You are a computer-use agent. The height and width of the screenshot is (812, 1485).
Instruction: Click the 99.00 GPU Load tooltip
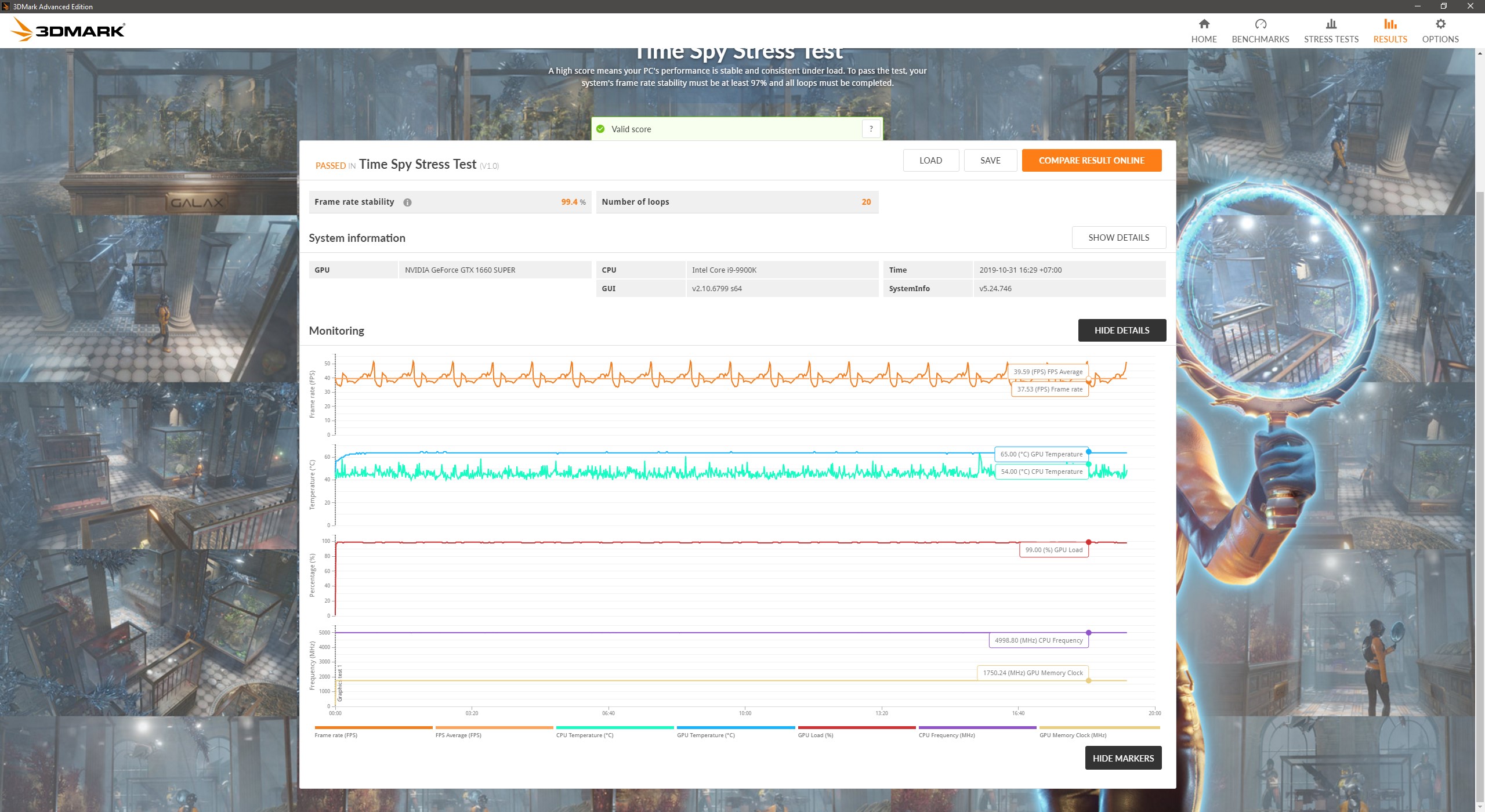1053,550
